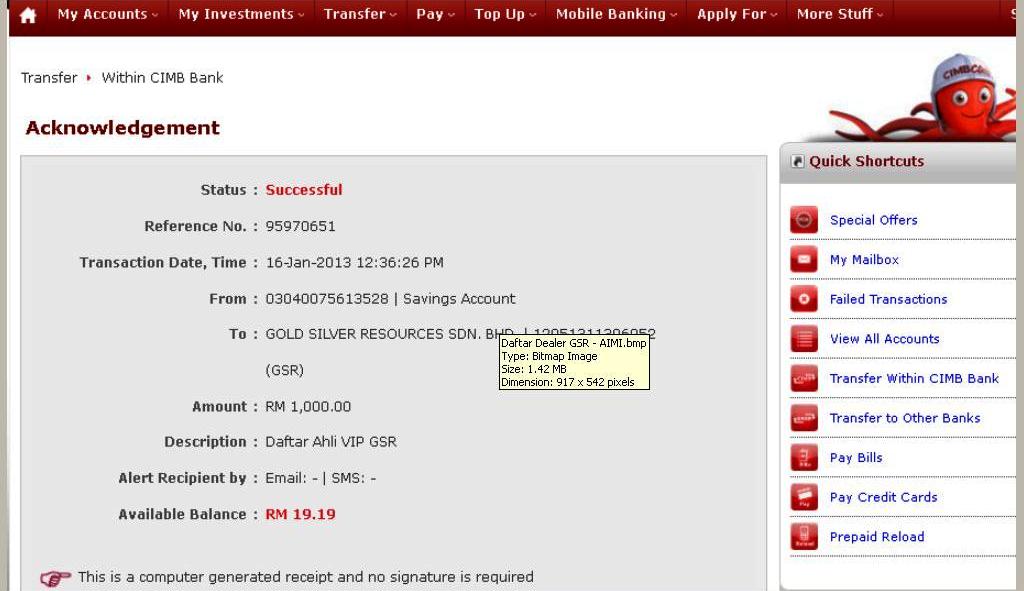
Task: Go to the home page icon
Action: pyautogui.click(x=27, y=15)
